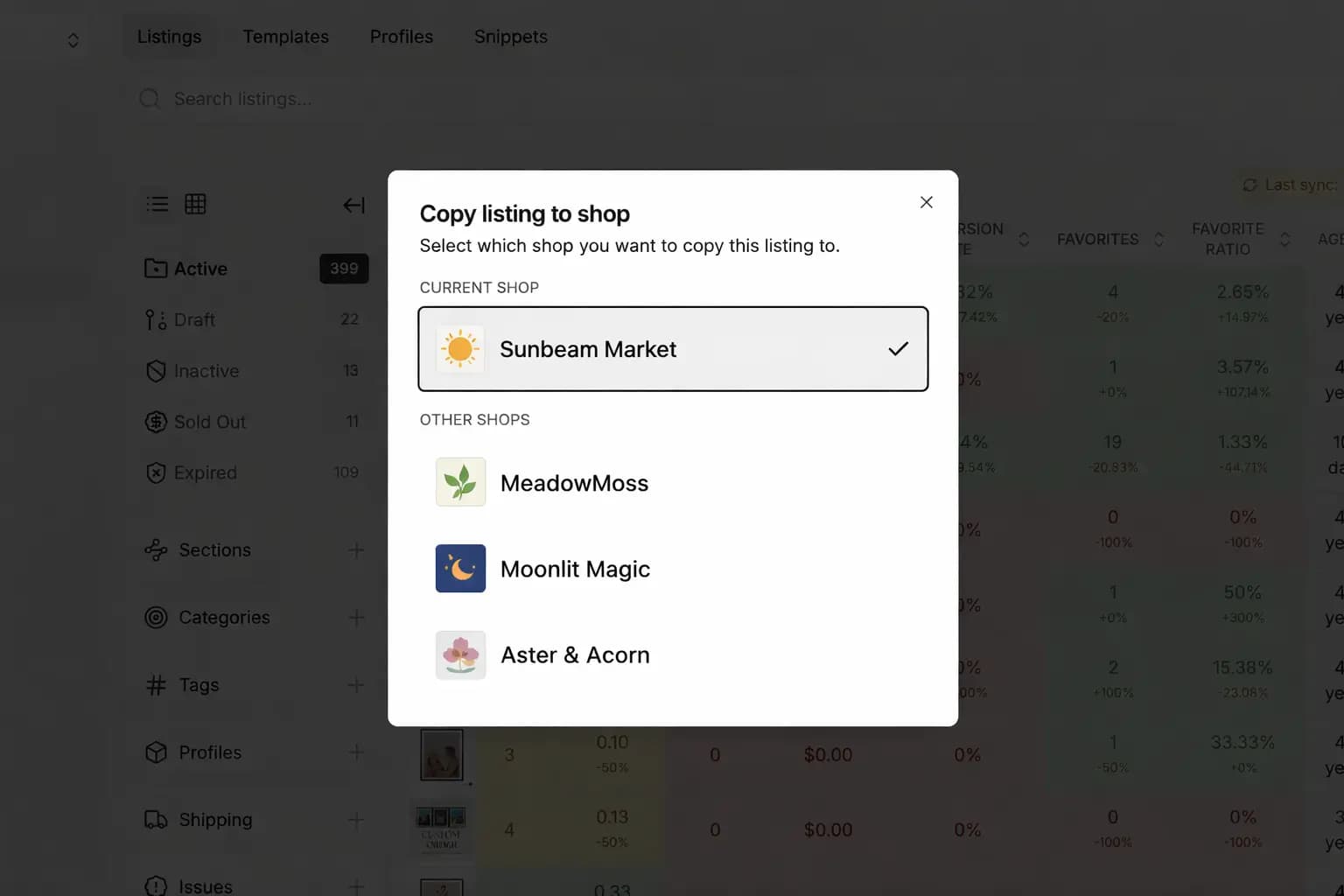Switch to grid view icon
The height and width of the screenshot is (896, 1344).
(x=195, y=204)
